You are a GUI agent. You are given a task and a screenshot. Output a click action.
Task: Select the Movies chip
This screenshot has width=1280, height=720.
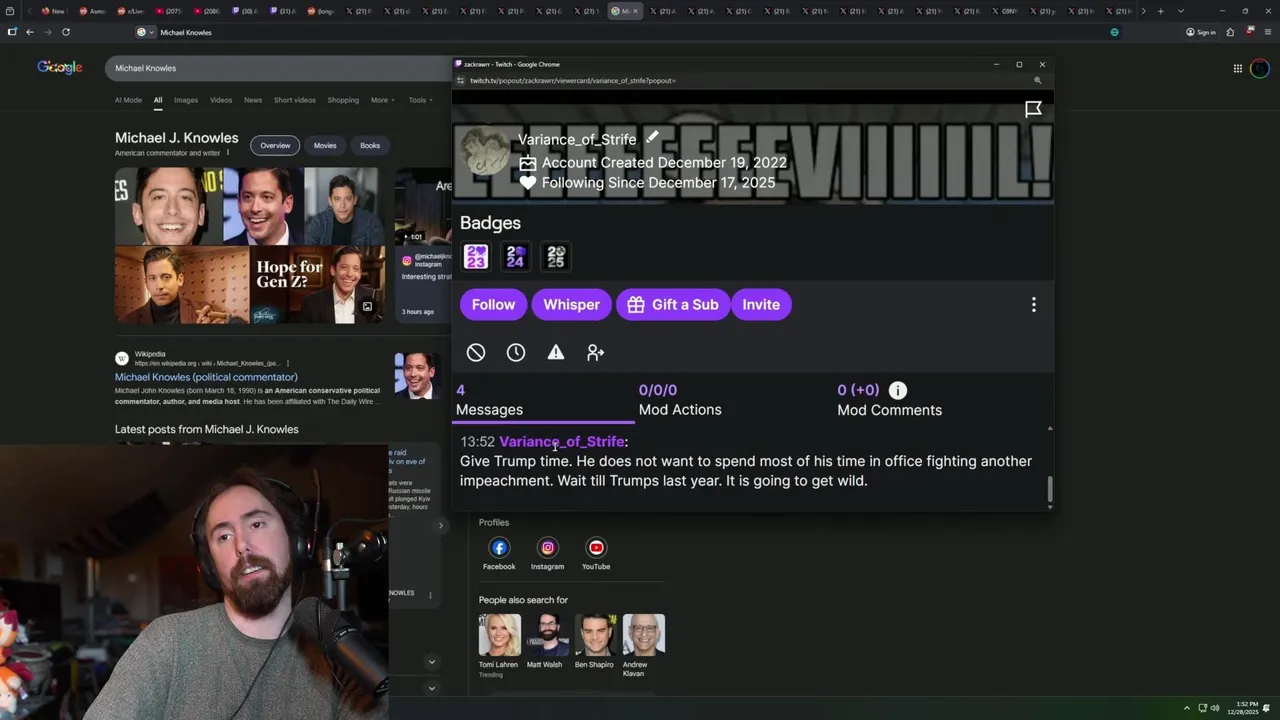325,146
